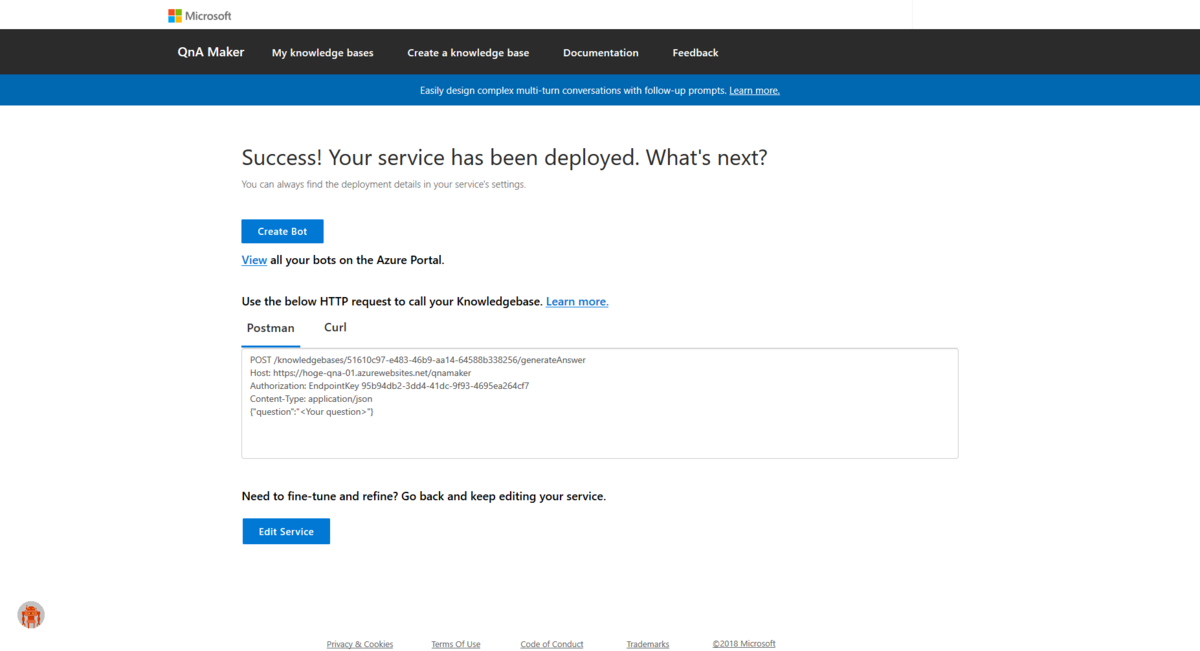
Task: Click the Success heading text
Action: [505, 158]
